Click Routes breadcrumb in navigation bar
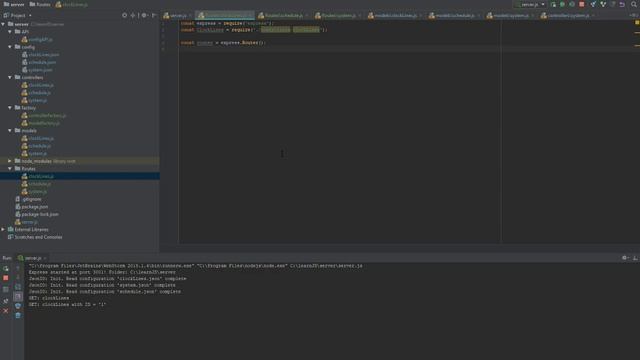Image resolution: width=640 pixels, height=360 pixels. click(x=40, y=4)
